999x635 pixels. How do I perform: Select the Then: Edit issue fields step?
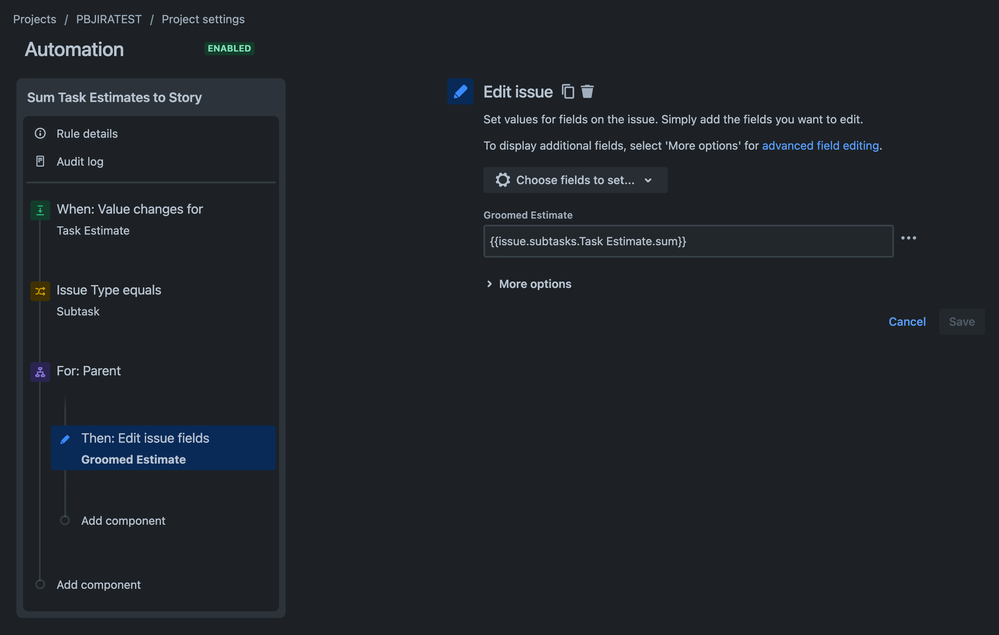pos(163,448)
